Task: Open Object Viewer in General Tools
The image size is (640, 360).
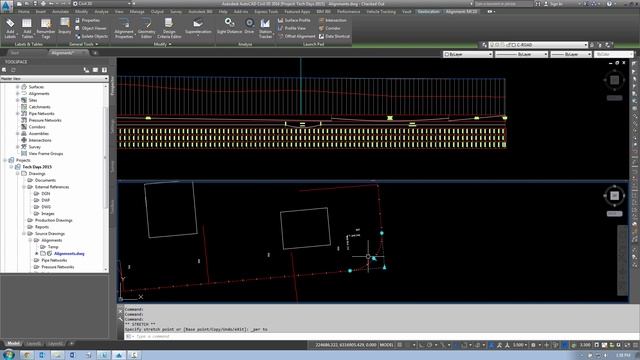Action: 91,28
